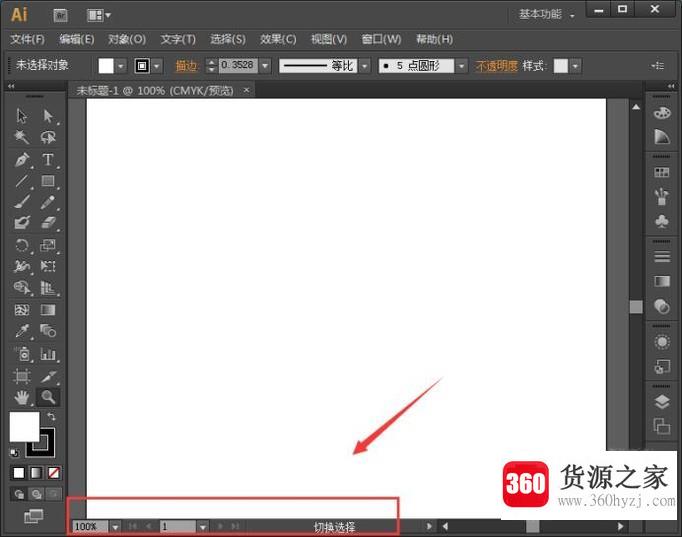Select the Hand tool

click(x=22, y=397)
